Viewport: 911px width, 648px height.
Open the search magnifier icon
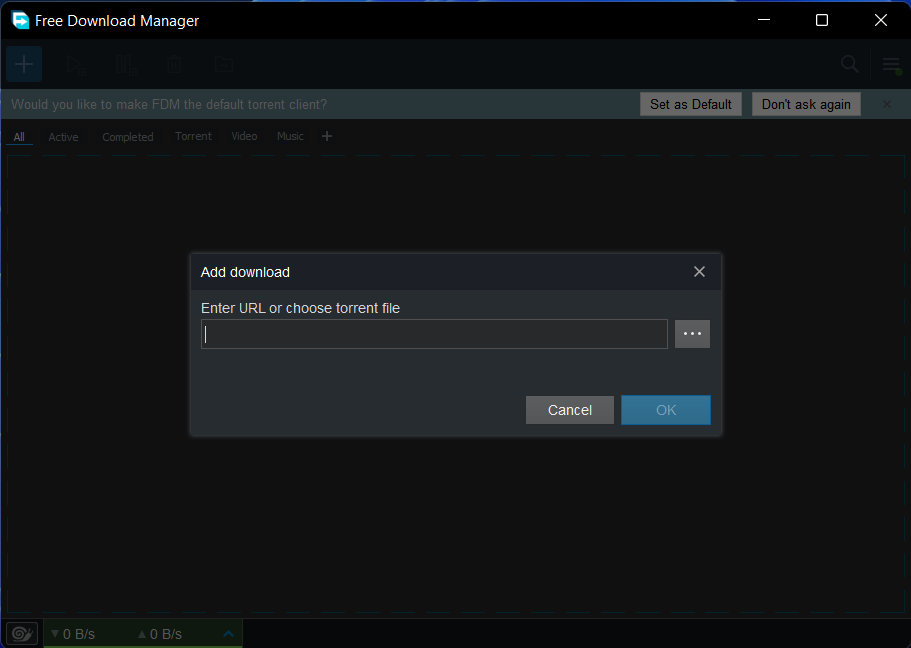849,64
